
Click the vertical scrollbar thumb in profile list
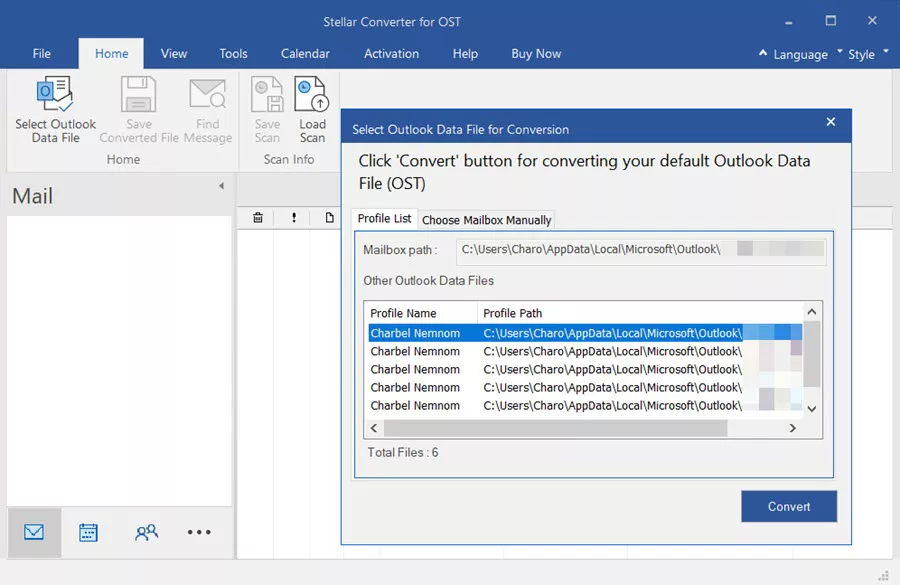click(x=812, y=354)
